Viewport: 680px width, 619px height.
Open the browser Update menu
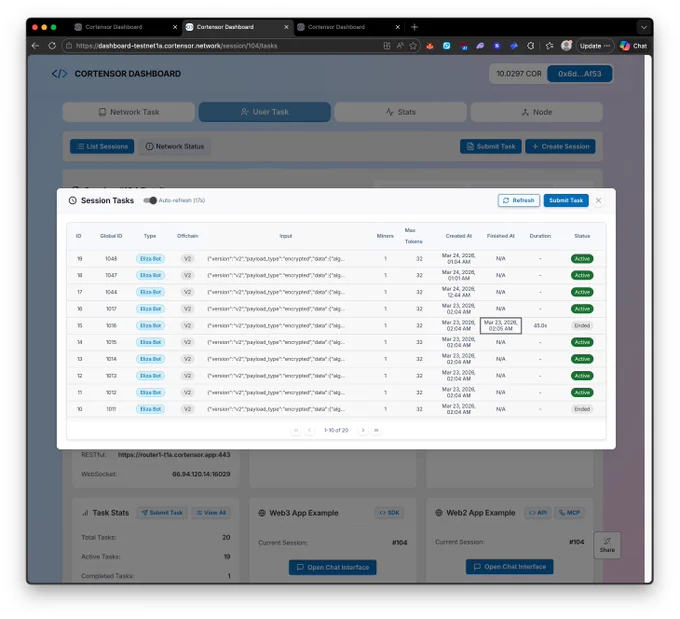pyautogui.click(x=595, y=46)
